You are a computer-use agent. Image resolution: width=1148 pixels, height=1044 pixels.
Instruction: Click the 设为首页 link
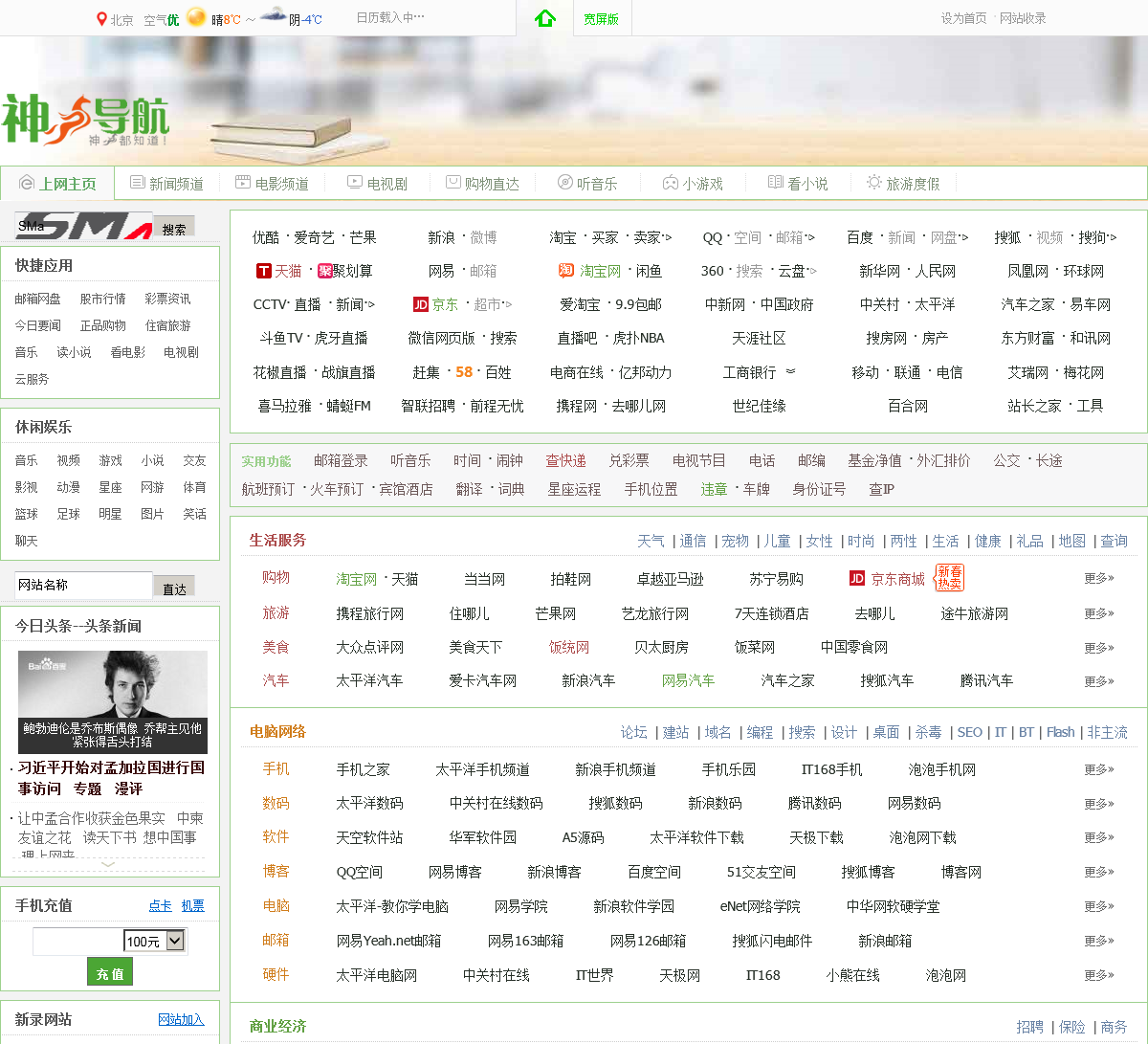coord(963,18)
